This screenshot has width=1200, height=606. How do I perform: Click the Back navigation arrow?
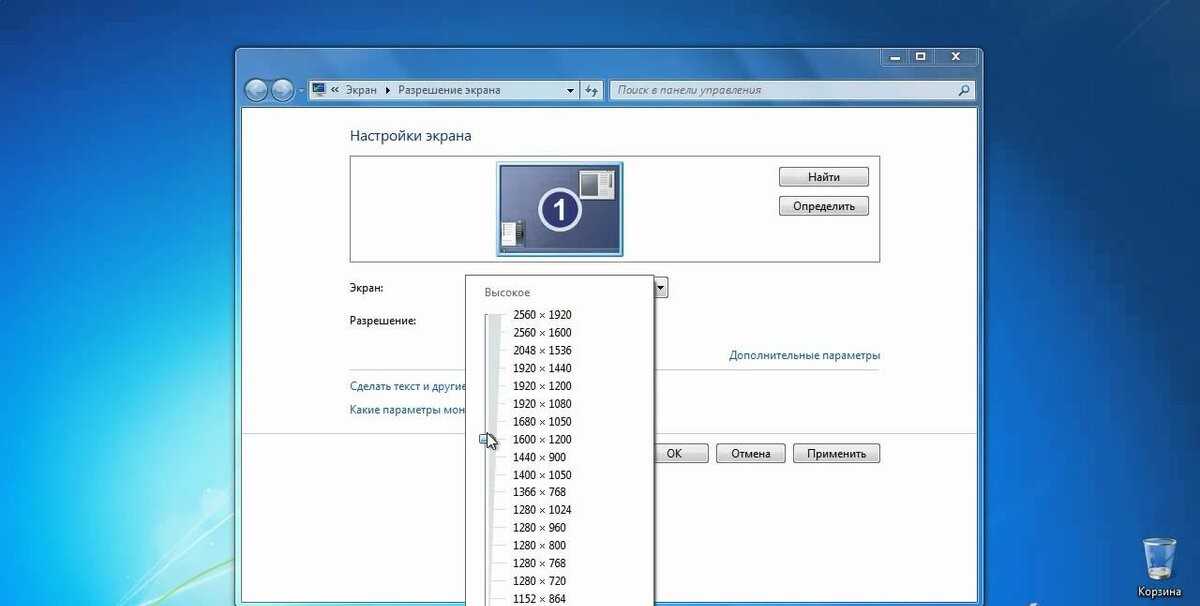tap(257, 90)
